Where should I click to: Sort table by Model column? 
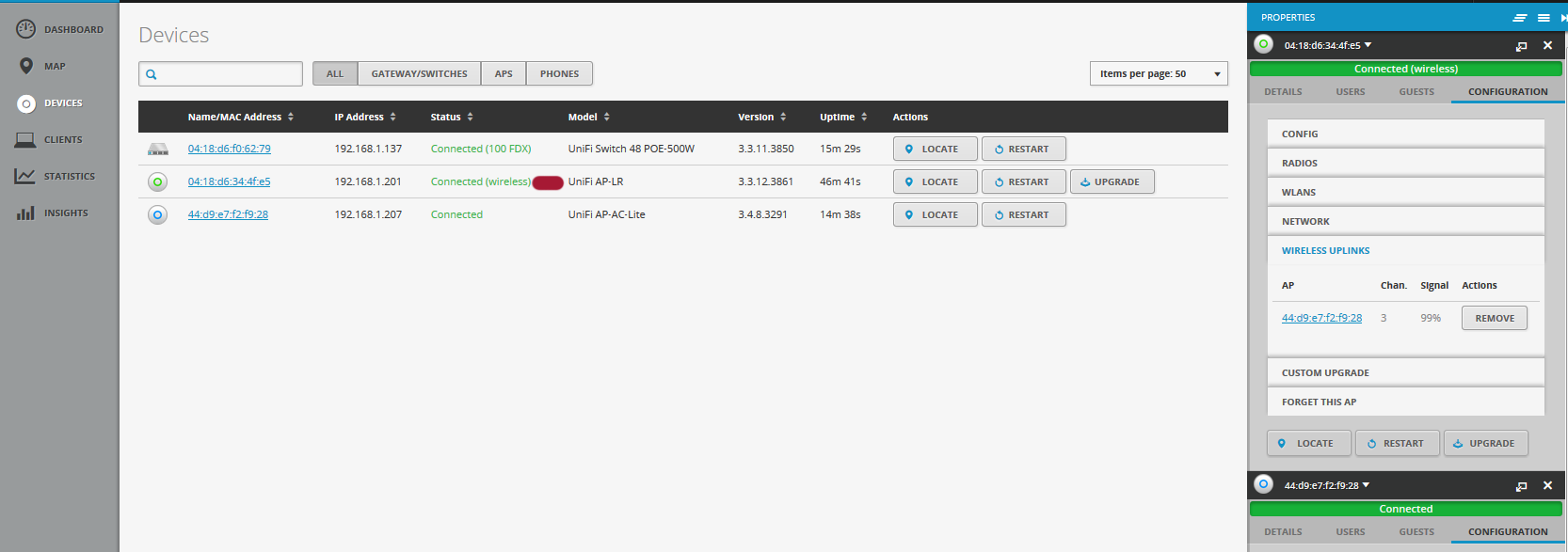(589, 117)
